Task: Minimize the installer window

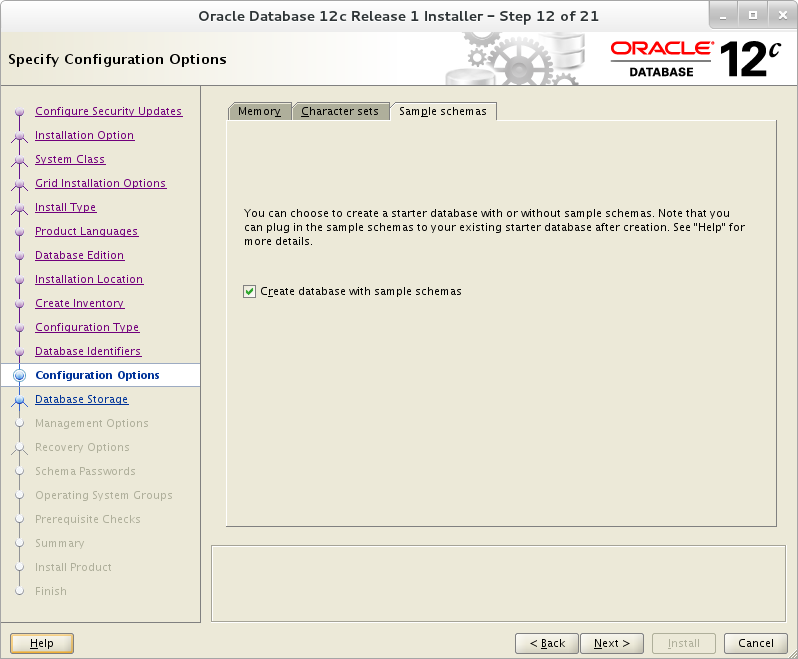Action: 723,16
